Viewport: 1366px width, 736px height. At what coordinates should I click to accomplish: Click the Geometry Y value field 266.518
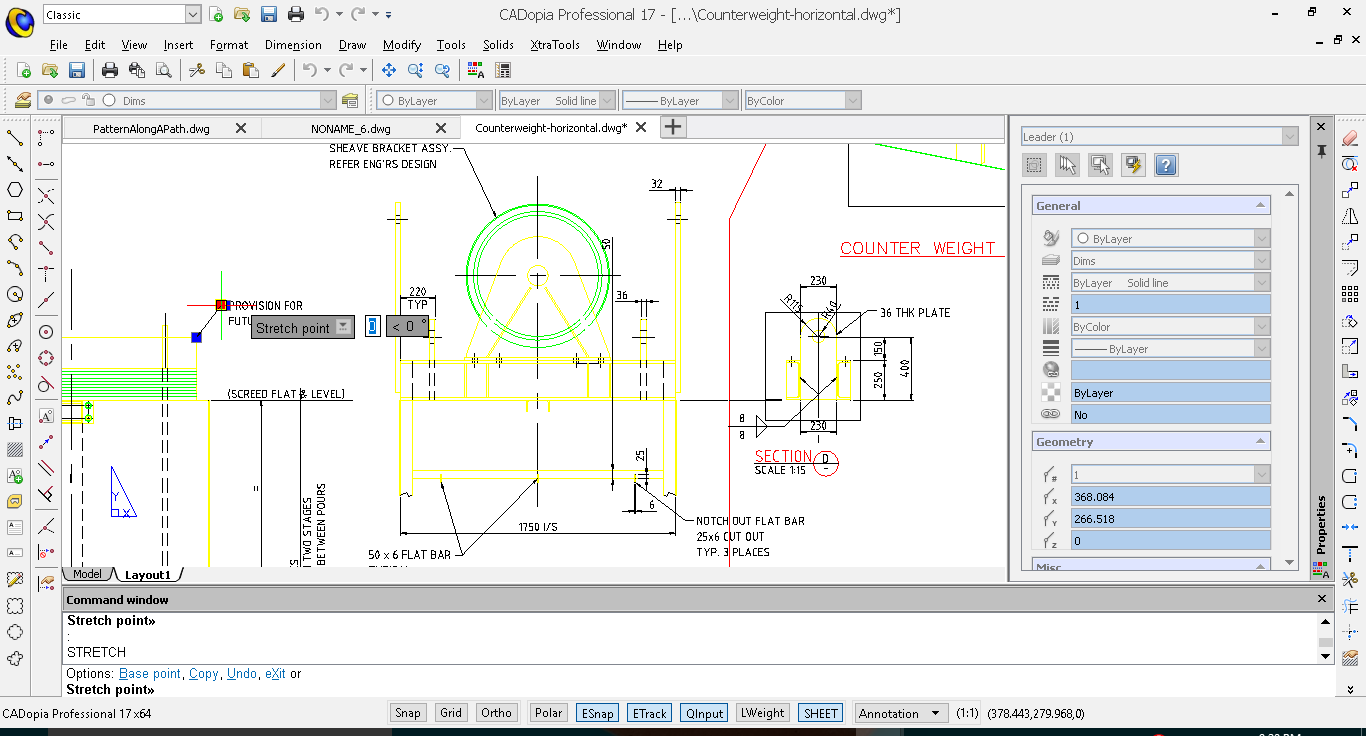1170,519
